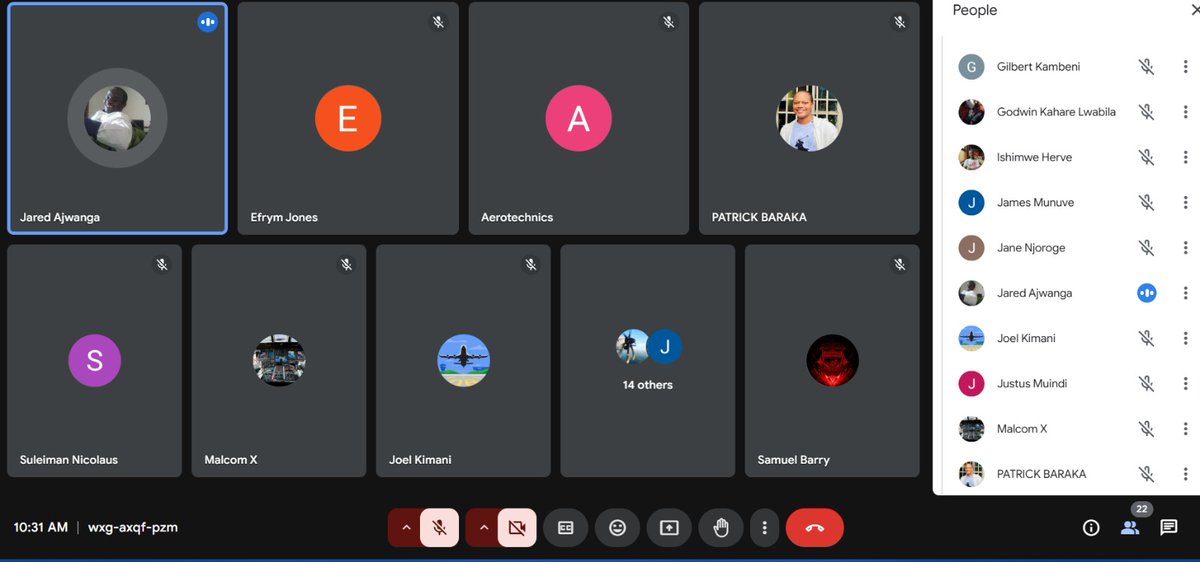Mute Gilbert Kambeni via his mic icon
The image size is (1200, 562).
(1146, 67)
